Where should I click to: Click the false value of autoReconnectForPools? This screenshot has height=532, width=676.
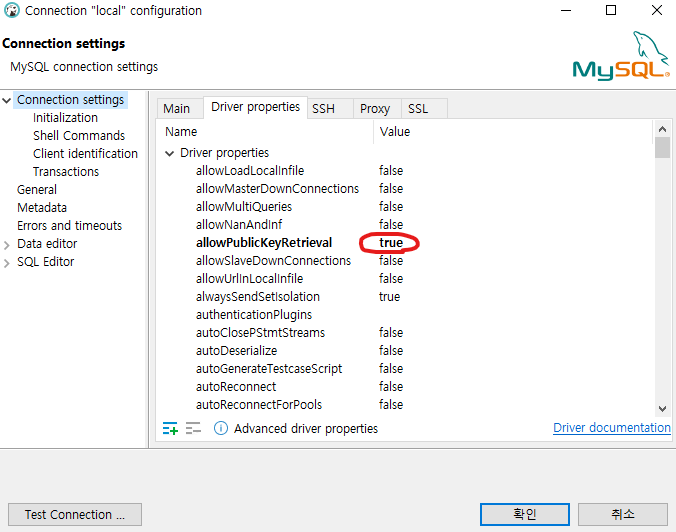[391, 405]
